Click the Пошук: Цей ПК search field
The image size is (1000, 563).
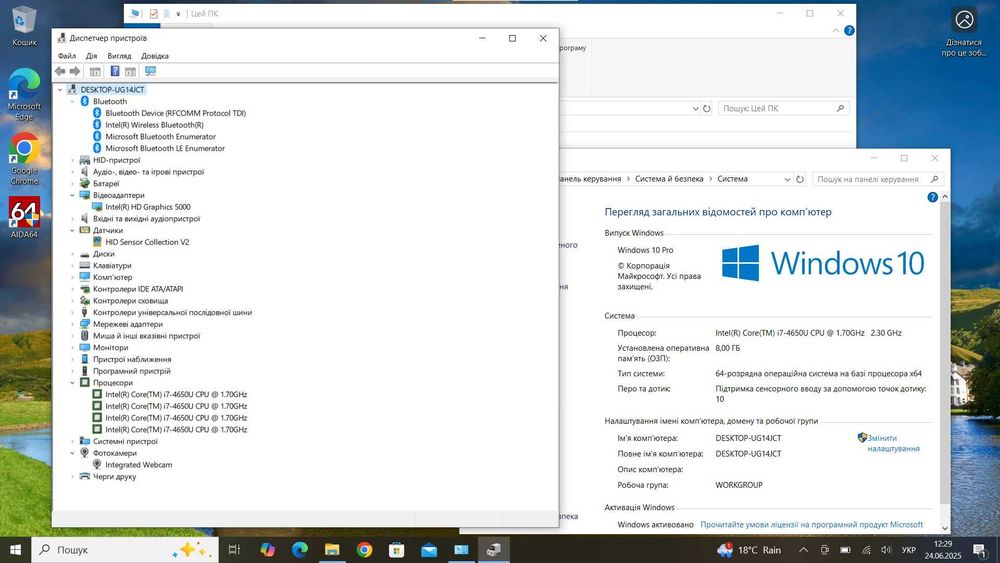point(784,108)
